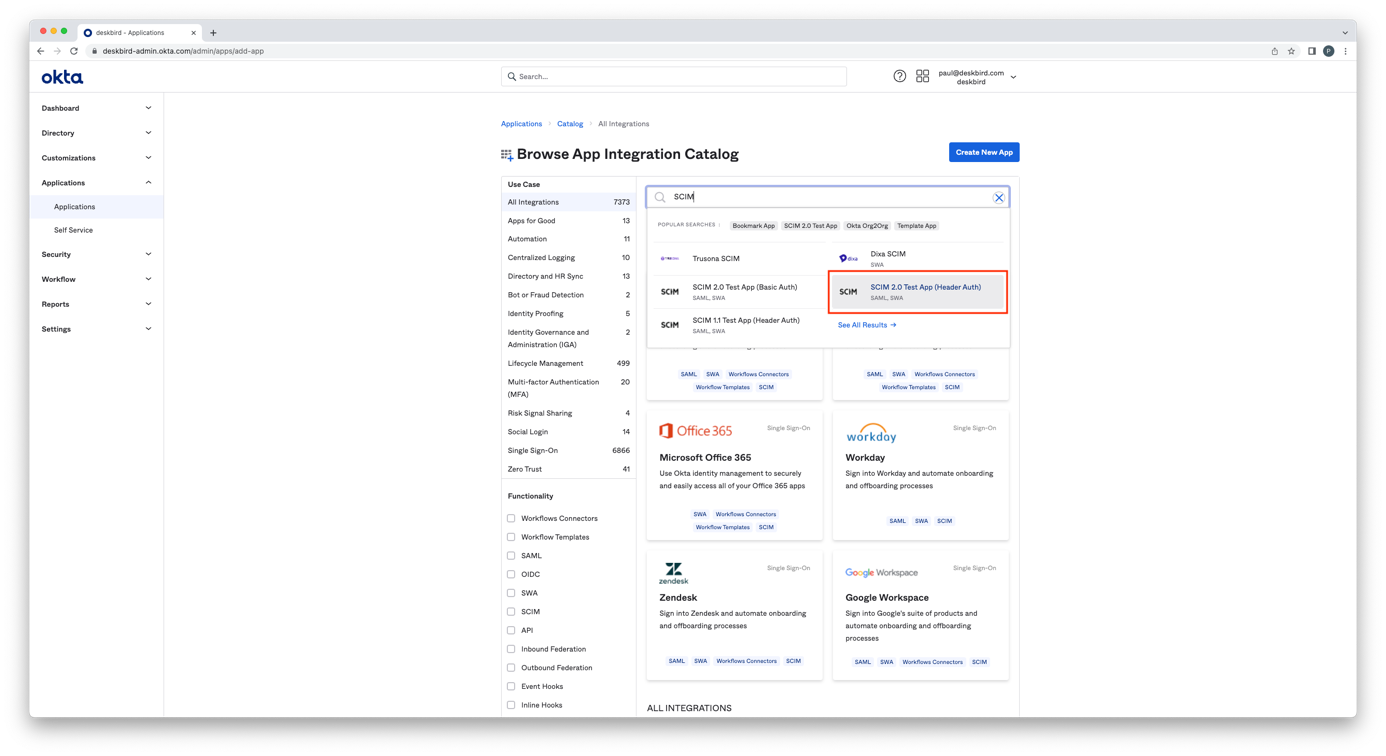This screenshot has width=1386, height=756.
Task: Select Lifecycle Management use case filter
Action: [545, 363]
